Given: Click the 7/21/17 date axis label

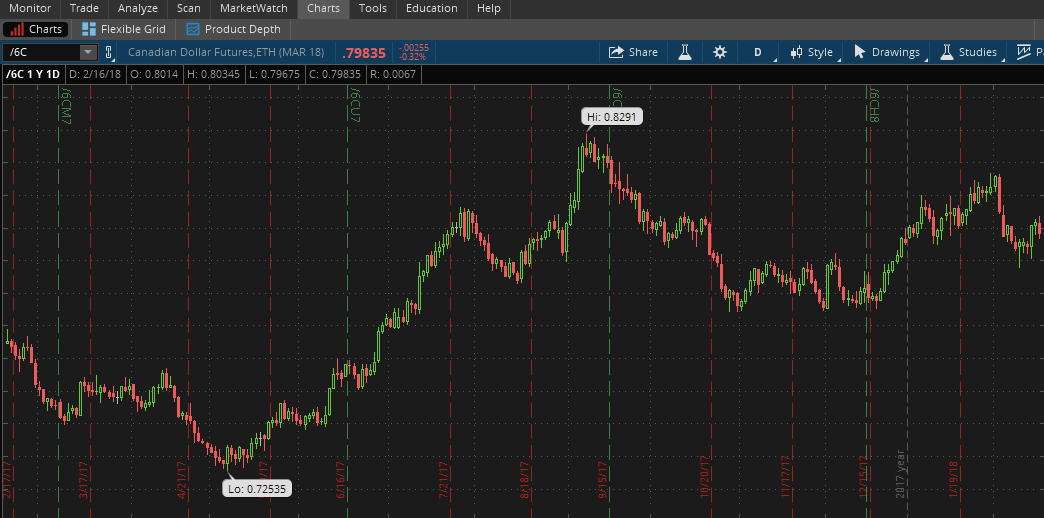Looking at the screenshot, I should 443,479.
